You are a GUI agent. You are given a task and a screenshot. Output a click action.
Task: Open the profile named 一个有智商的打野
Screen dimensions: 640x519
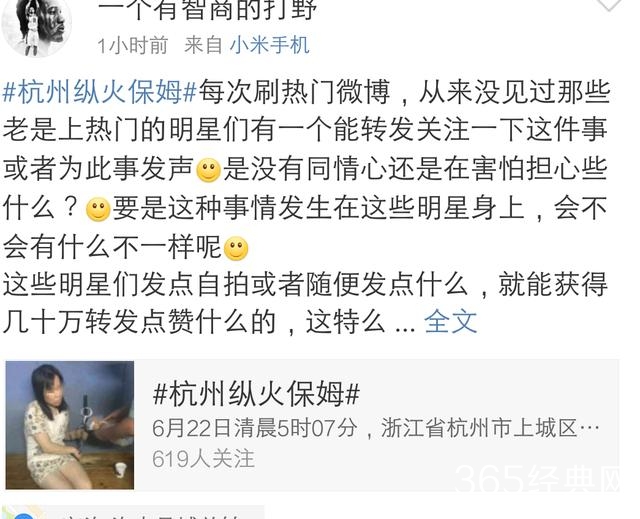pyautogui.click(x=207, y=10)
